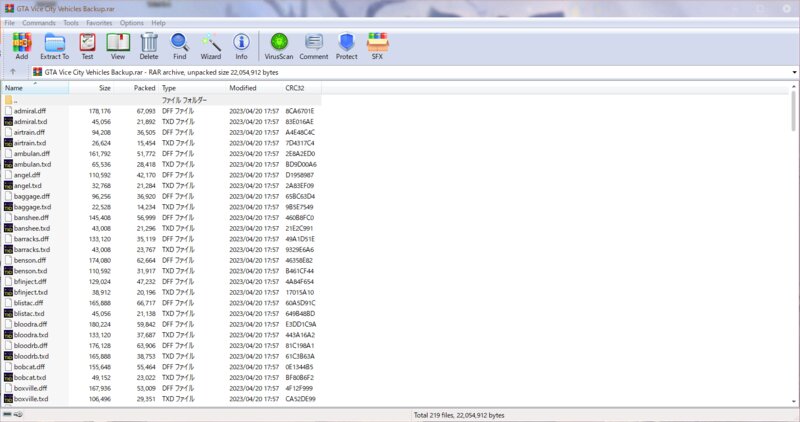Start VirusScan on the archive
800x422 pixels.
(x=279, y=46)
